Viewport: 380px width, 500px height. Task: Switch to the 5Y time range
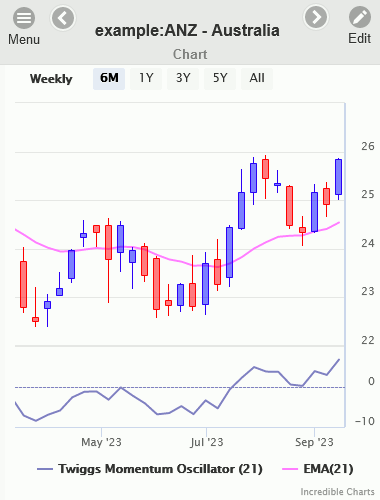pyautogui.click(x=220, y=79)
